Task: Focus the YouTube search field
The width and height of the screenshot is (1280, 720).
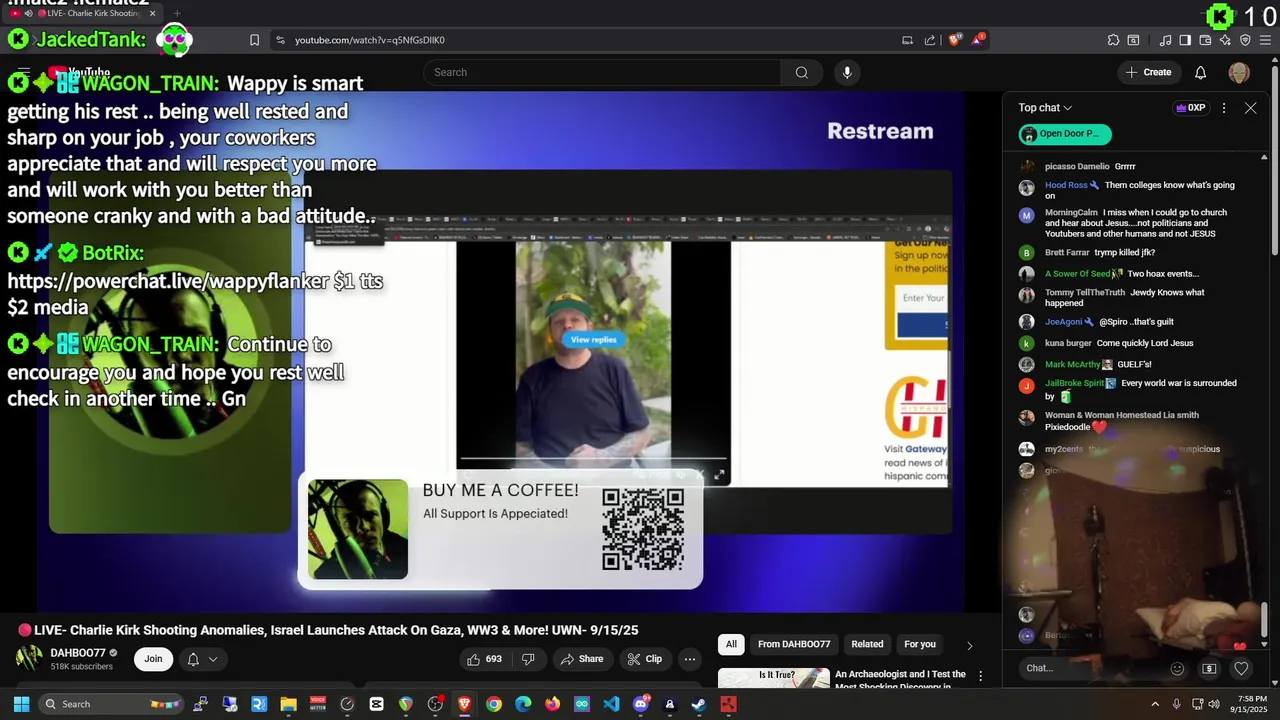Action: [602, 72]
